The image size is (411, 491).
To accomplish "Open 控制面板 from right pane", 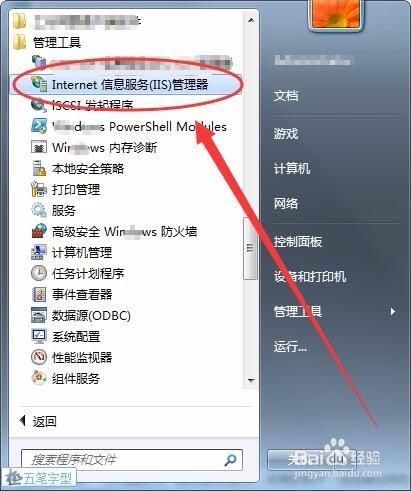I will point(298,242).
